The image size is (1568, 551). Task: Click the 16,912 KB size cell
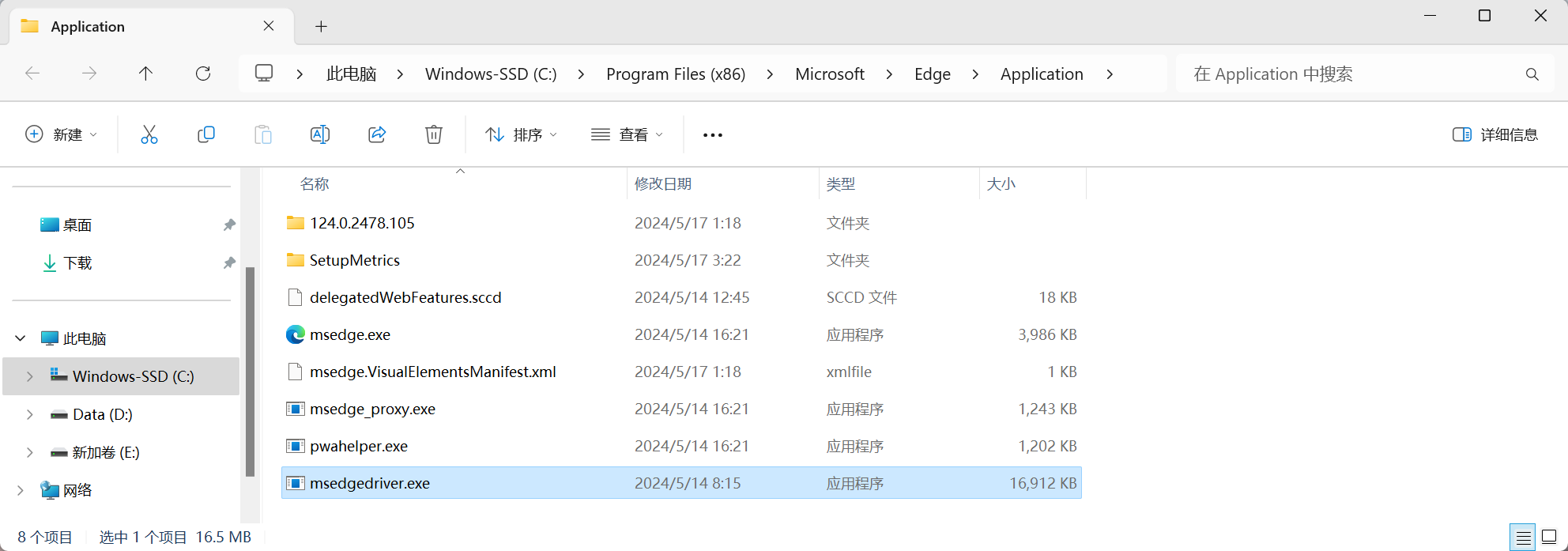point(1043,483)
